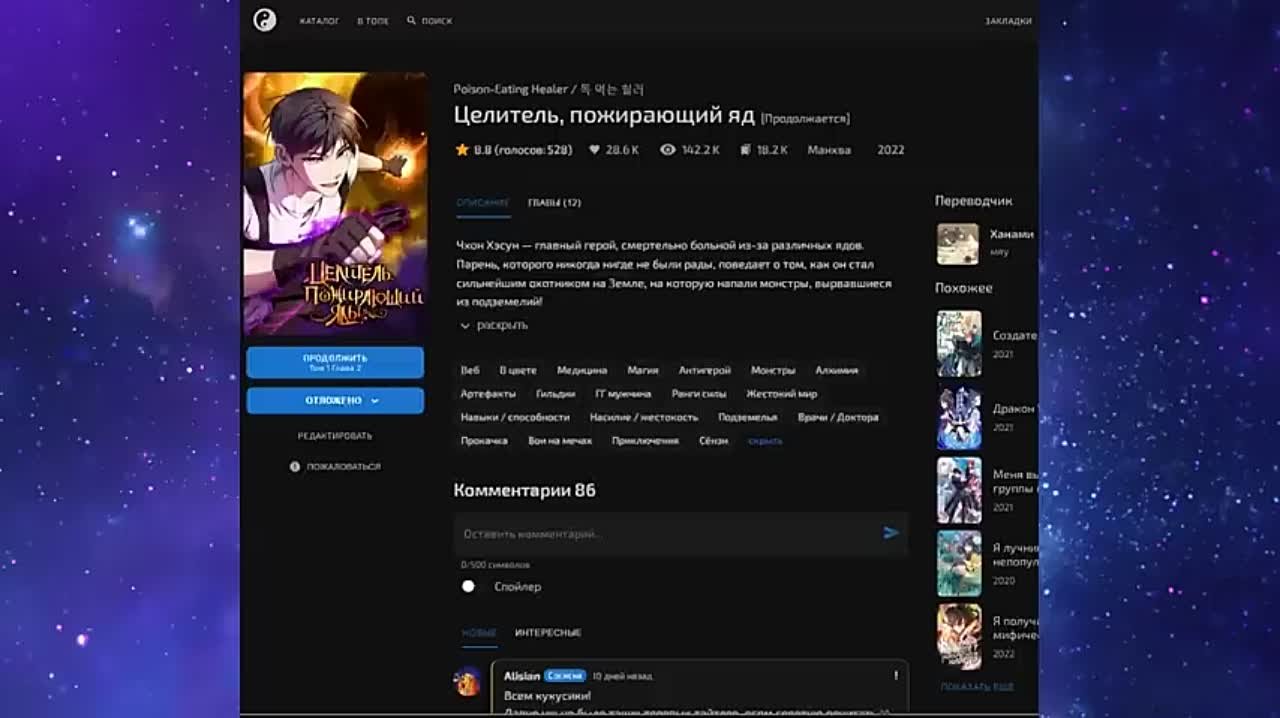Click the Сёнэн tag
This screenshot has width=1280, height=718.
pyautogui.click(x=714, y=441)
